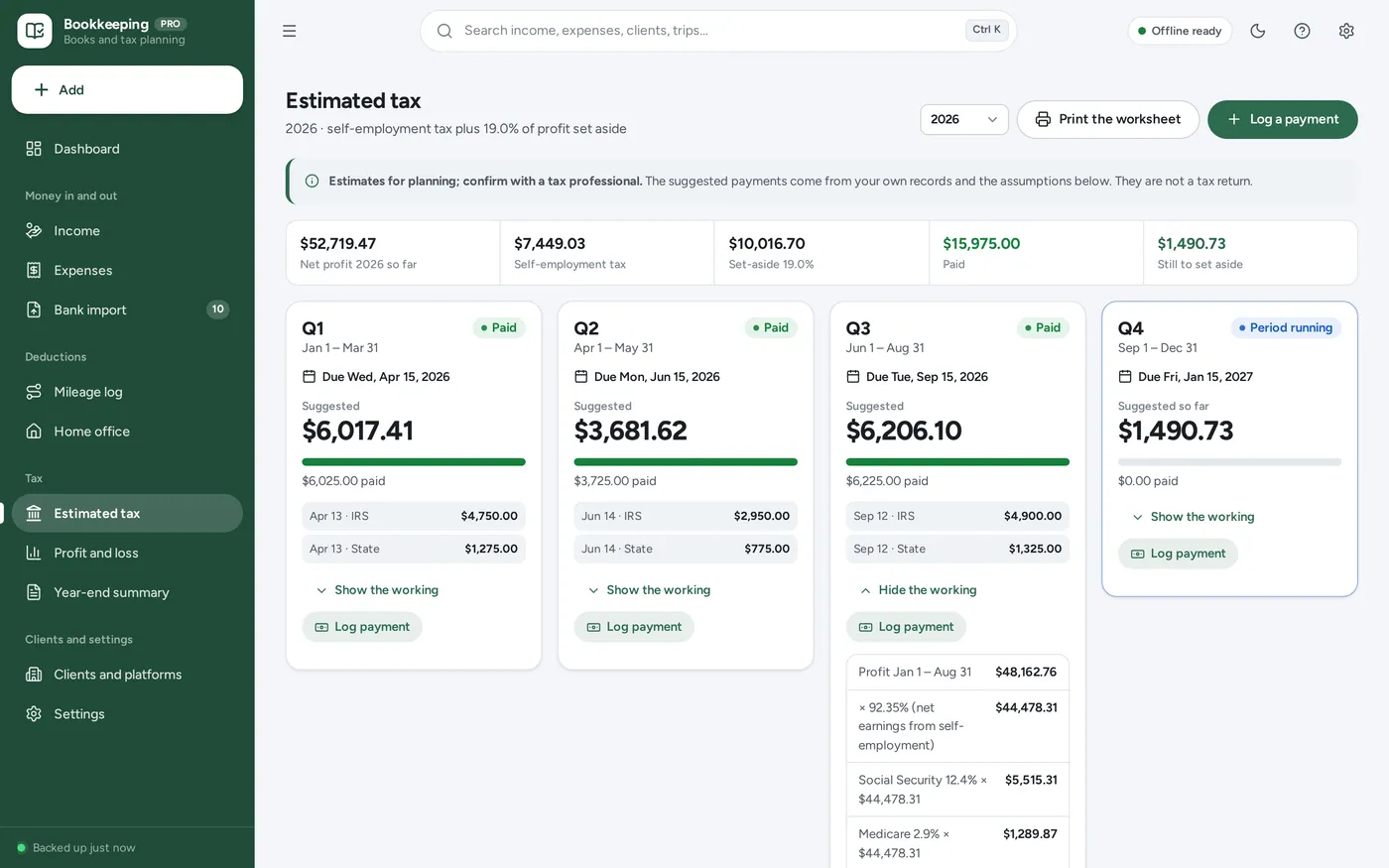Click the Clients and platforms building icon
1389x868 pixels.
[34, 675]
